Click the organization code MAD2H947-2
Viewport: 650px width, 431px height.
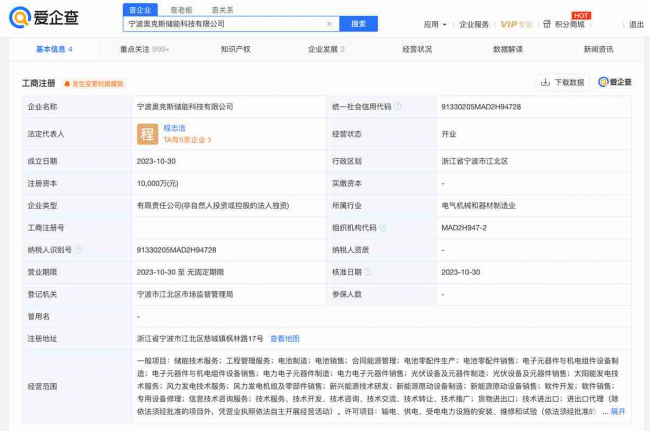point(464,228)
